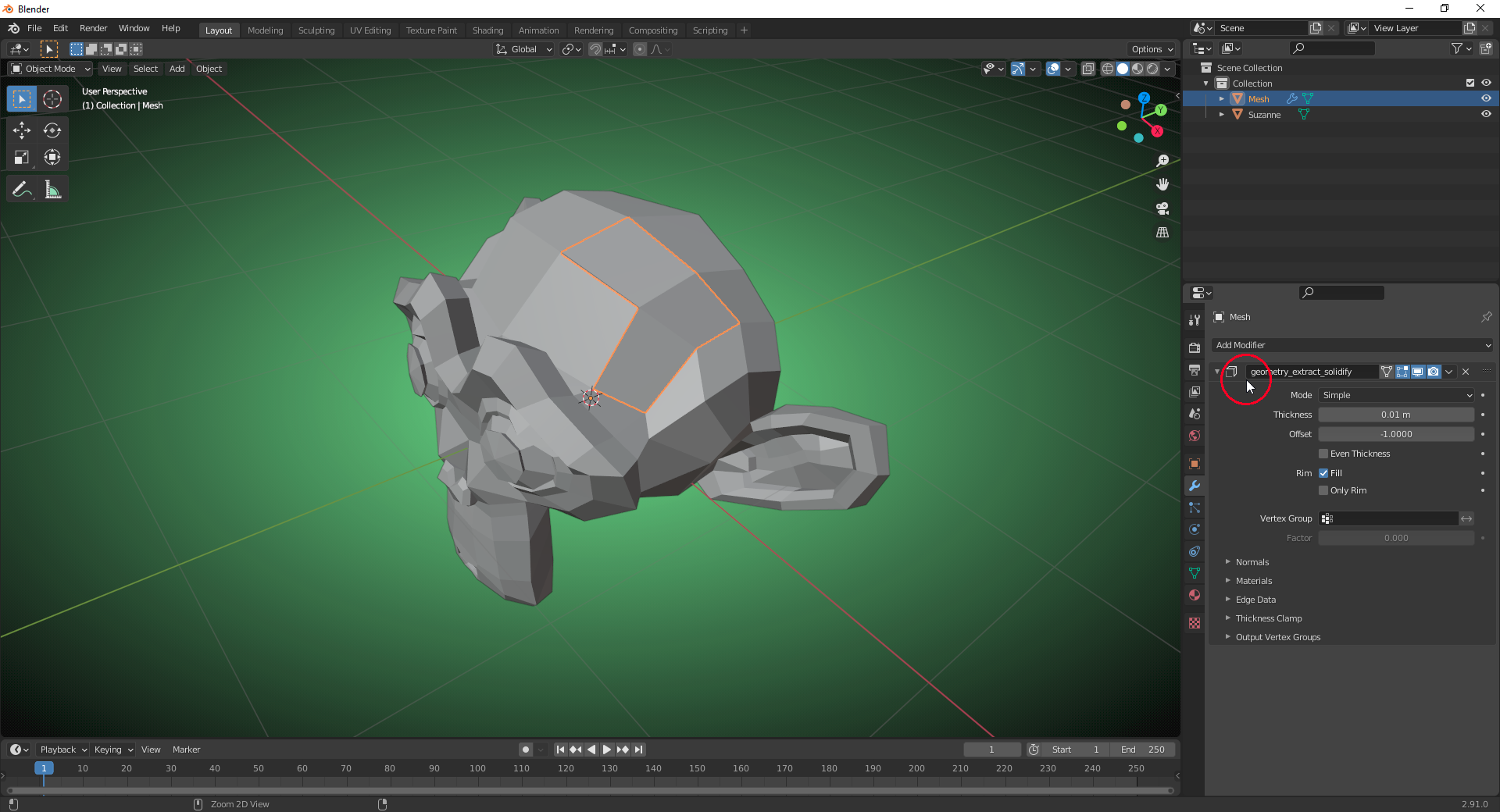
Task: Uncheck the Collection exclude checkbox
Action: click(1470, 83)
